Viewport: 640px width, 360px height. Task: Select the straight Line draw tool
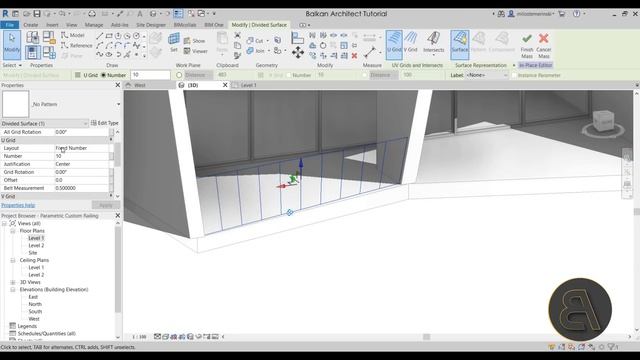[100, 36]
